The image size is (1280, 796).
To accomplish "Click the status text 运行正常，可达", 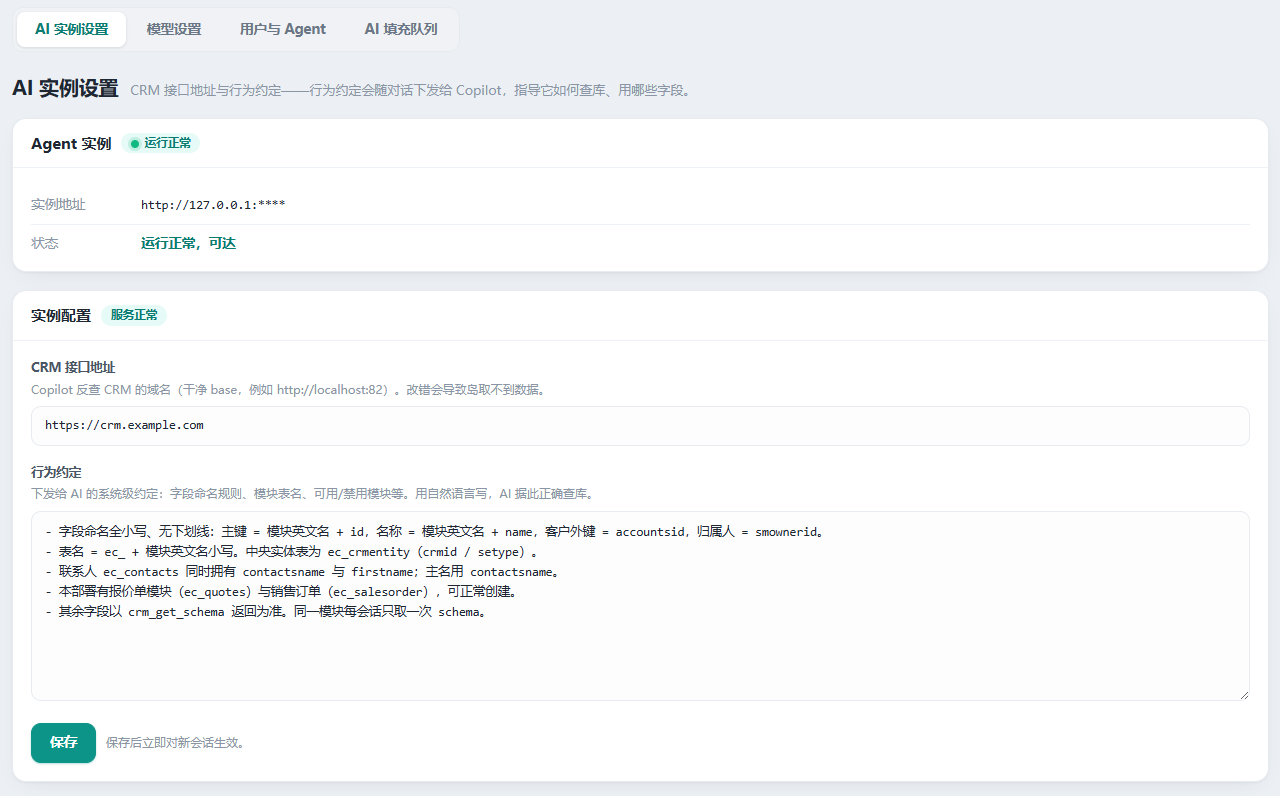I will 188,244.
